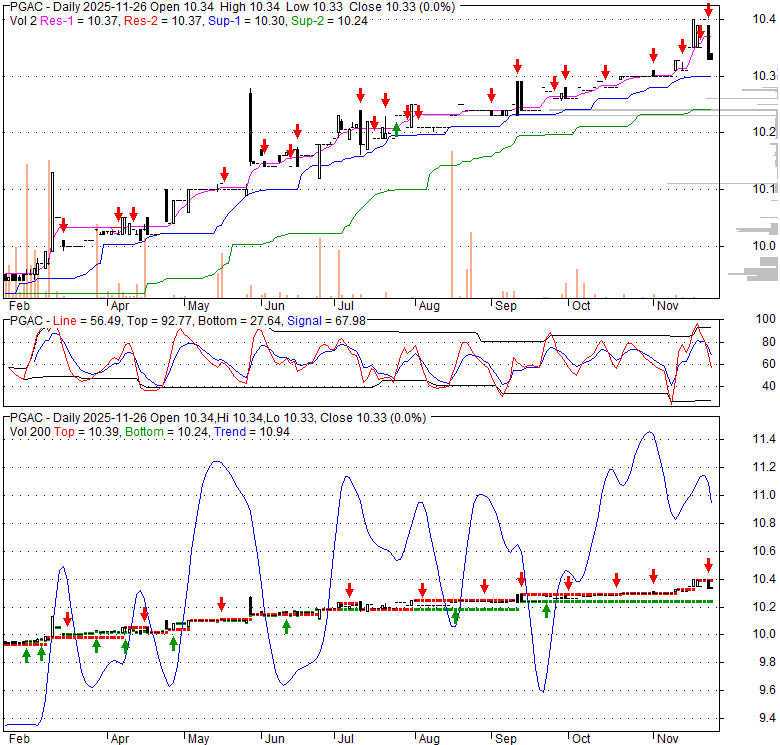Click the last red arrow in the bottom panel
This screenshot has width=780, height=745.
[708, 565]
